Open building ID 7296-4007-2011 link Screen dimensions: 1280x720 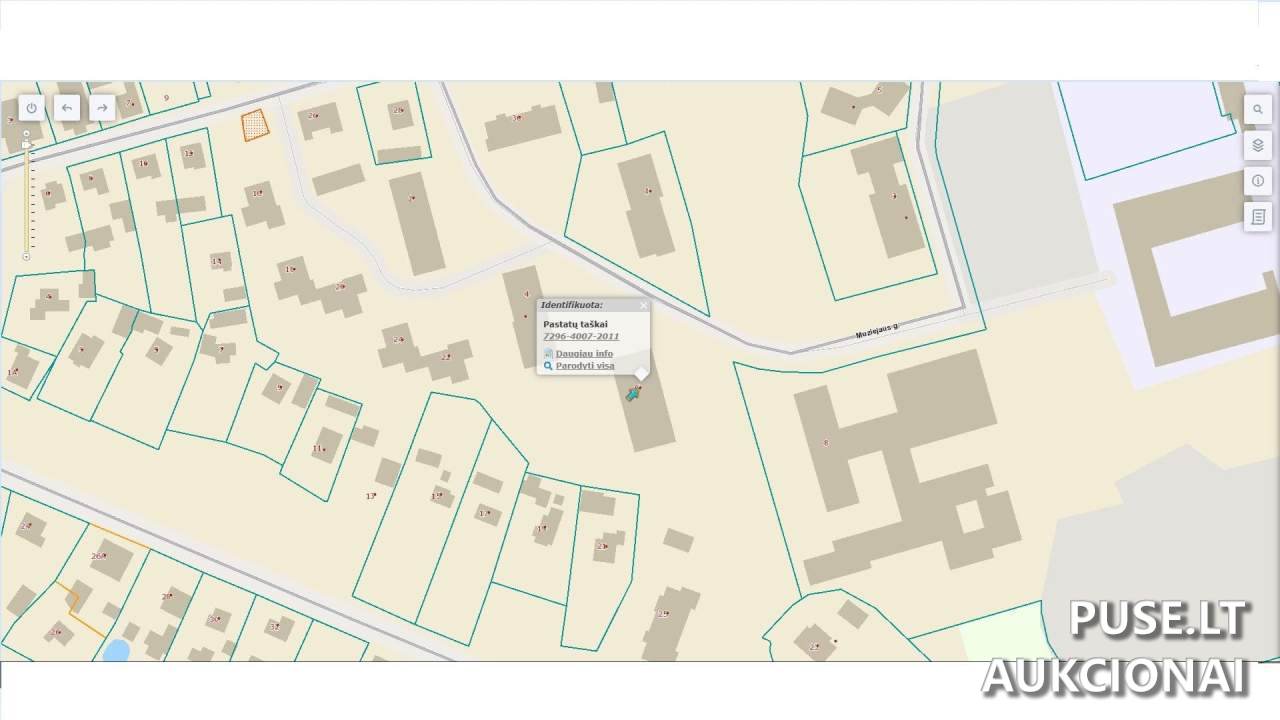[581, 337]
